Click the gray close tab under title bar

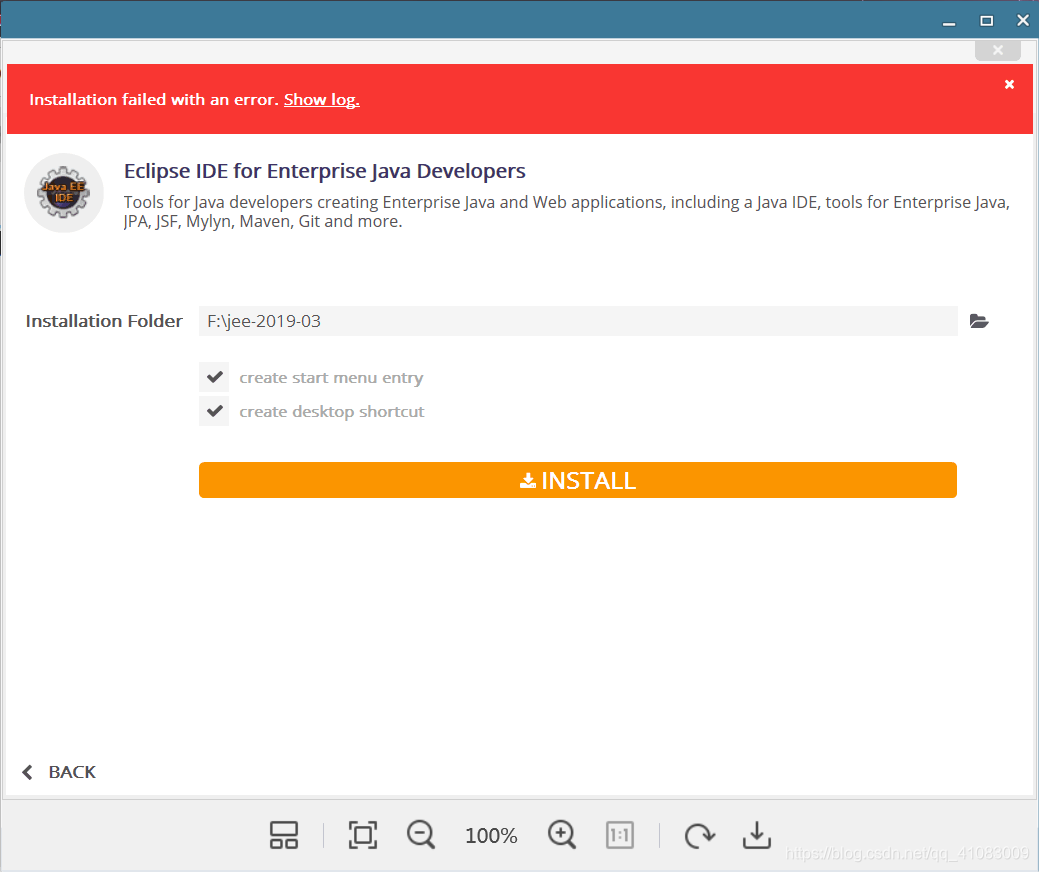[998, 50]
